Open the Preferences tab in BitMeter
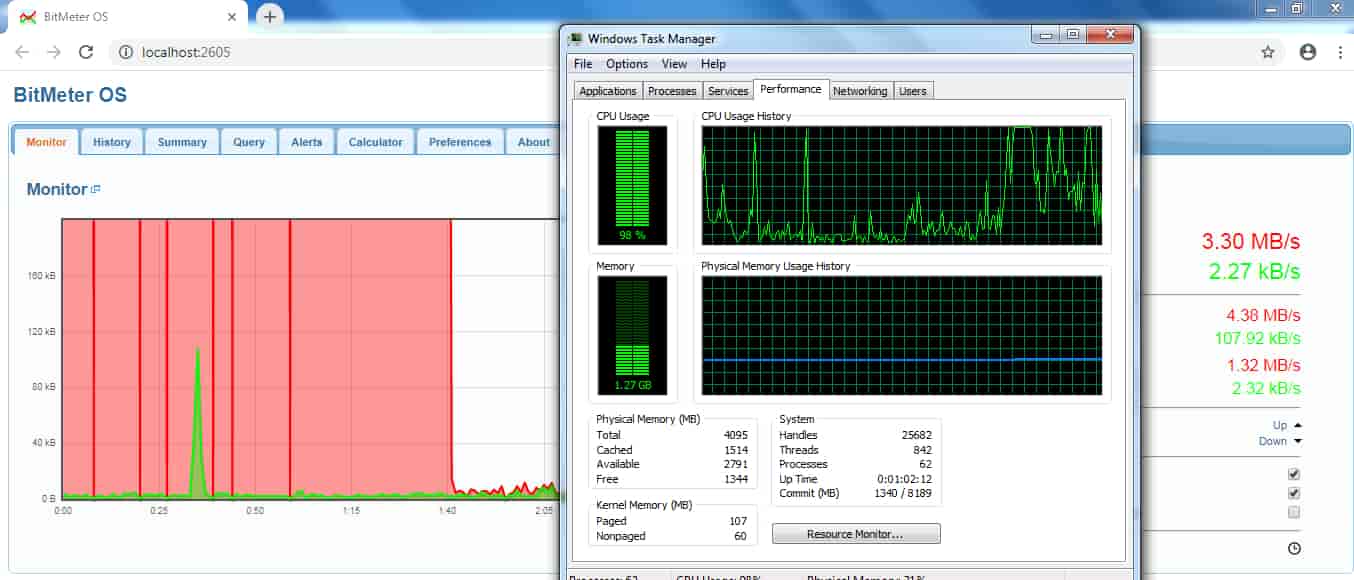 point(460,142)
